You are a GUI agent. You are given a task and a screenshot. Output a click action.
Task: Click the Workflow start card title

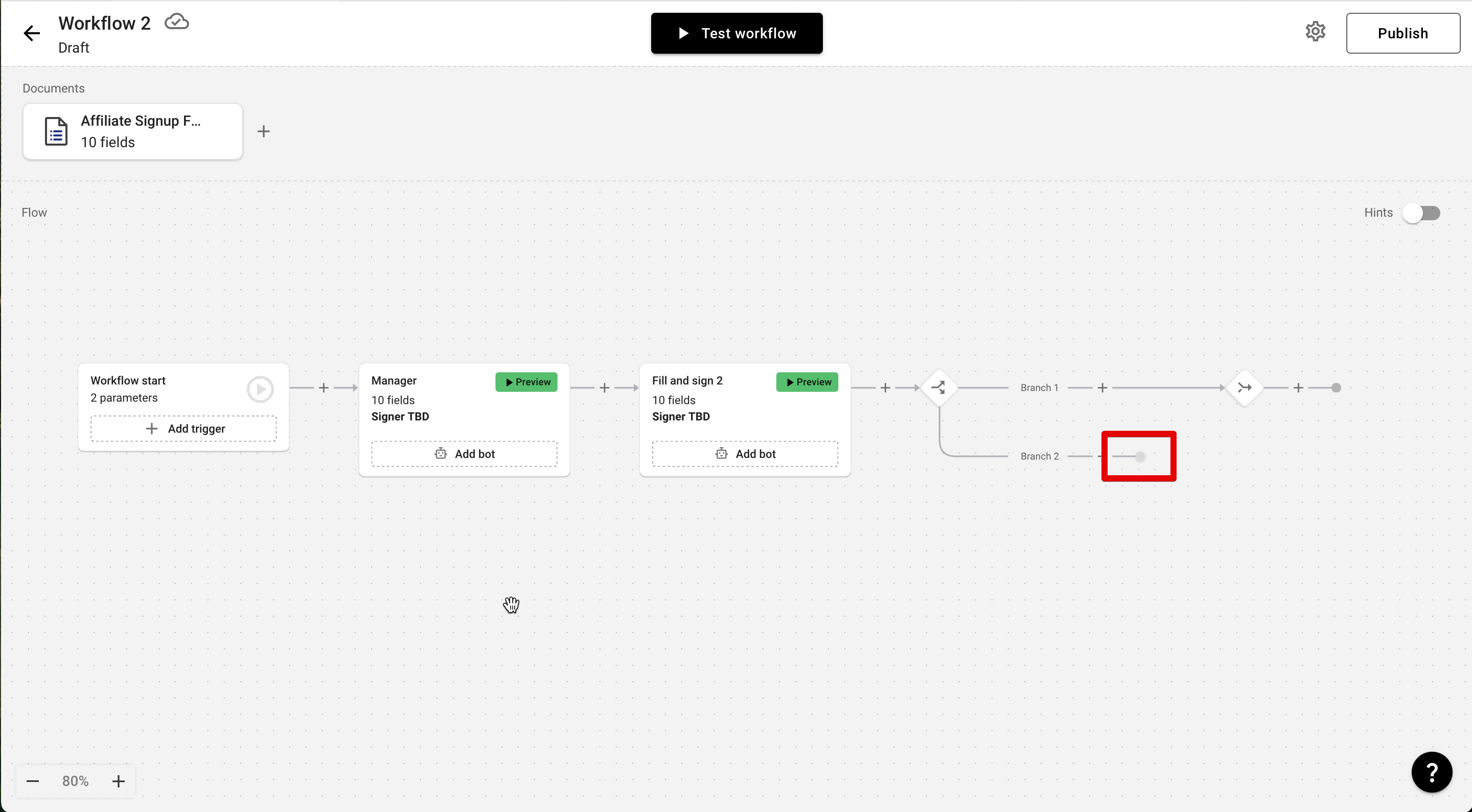128,381
